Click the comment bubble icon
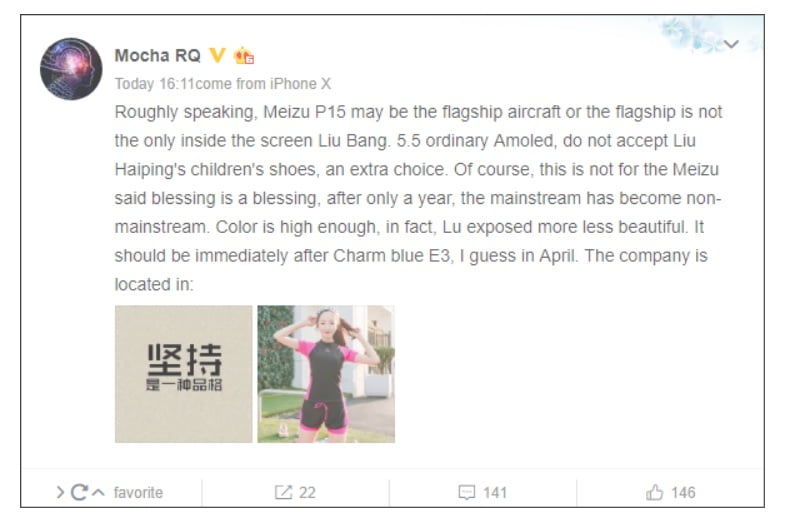Viewport: 785px width, 529px height. pyautogui.click(x=467, y=492)
